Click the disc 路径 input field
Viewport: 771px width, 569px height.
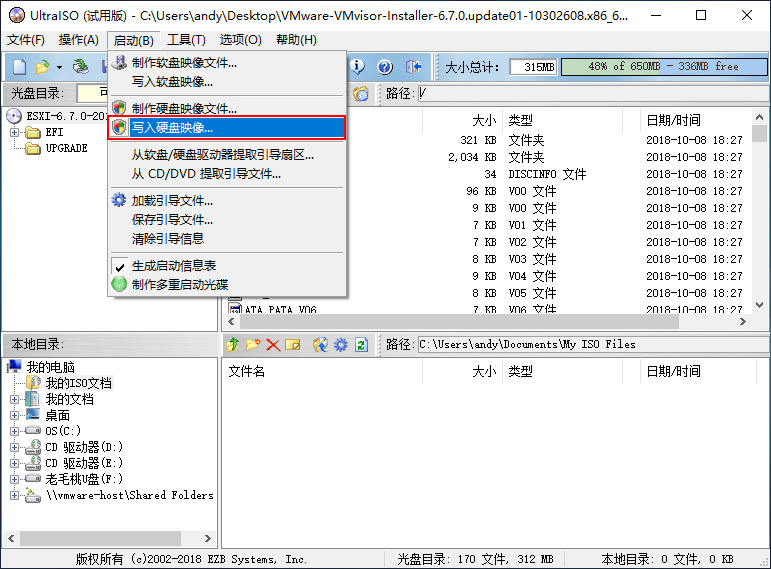[593, 93]
